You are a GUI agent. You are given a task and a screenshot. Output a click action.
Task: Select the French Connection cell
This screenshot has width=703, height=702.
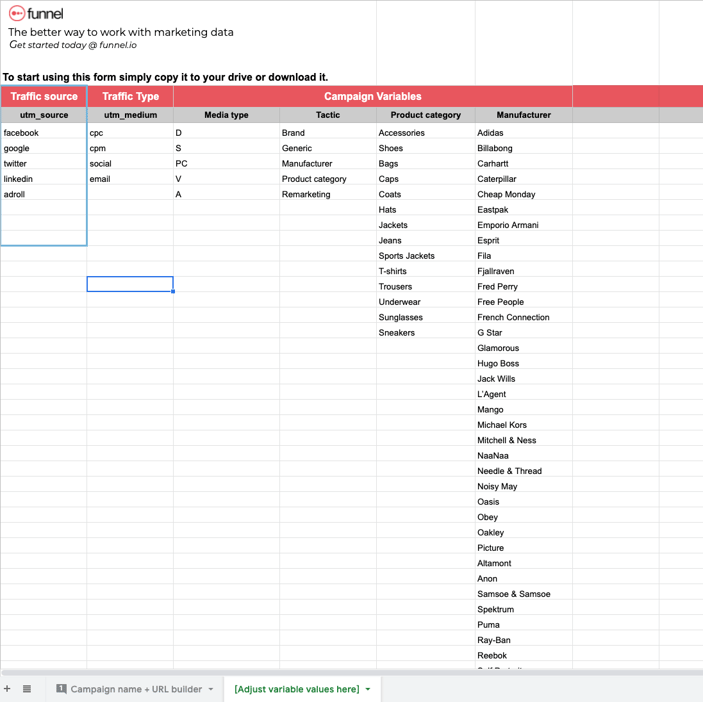coord(524,317)
